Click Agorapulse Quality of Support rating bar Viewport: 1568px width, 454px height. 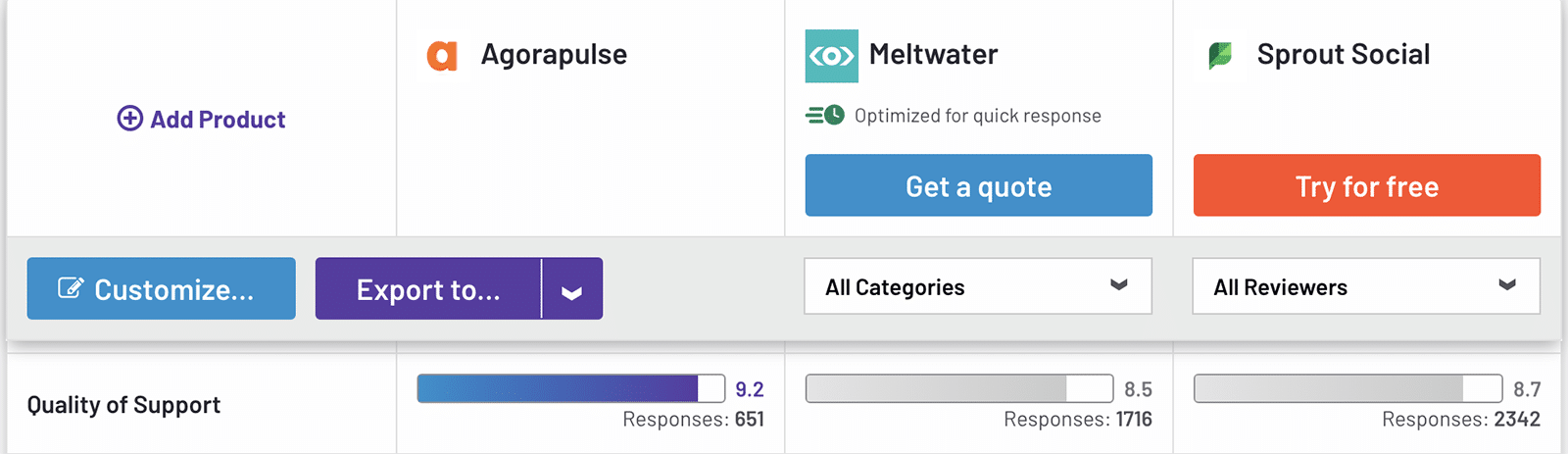pos(570,388)
